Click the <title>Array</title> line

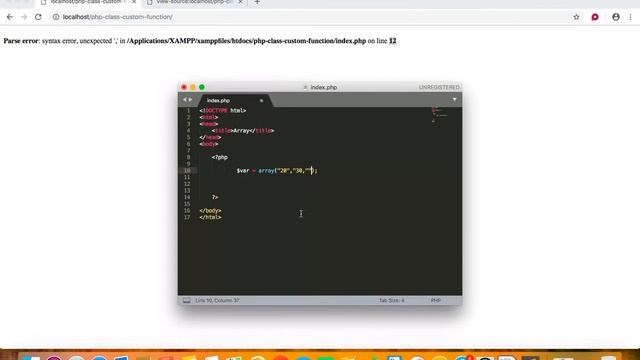243,131
